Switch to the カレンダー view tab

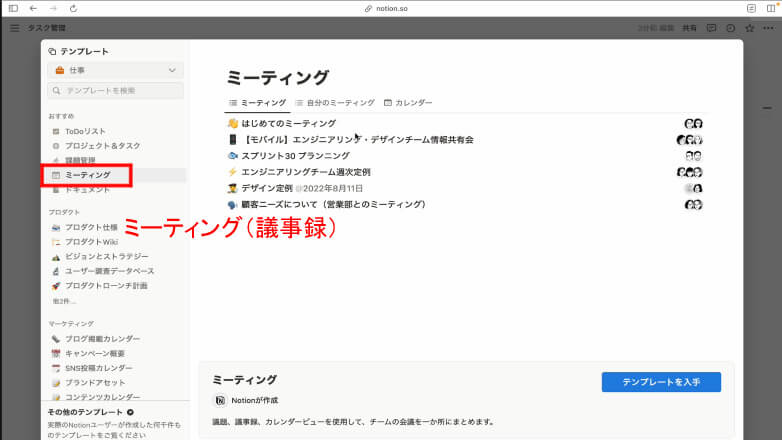408,103
